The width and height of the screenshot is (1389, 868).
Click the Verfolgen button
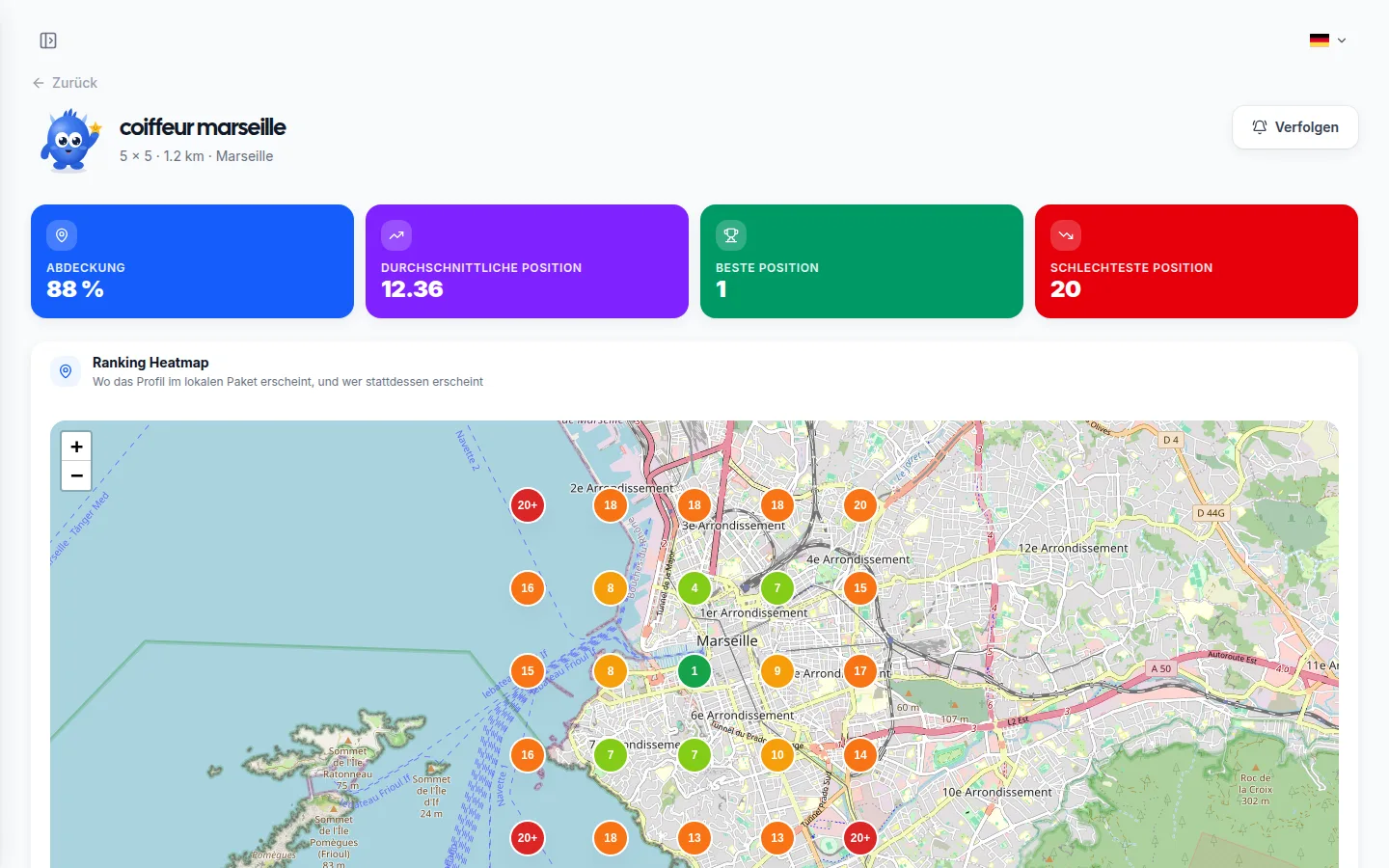coord(1295,127)
